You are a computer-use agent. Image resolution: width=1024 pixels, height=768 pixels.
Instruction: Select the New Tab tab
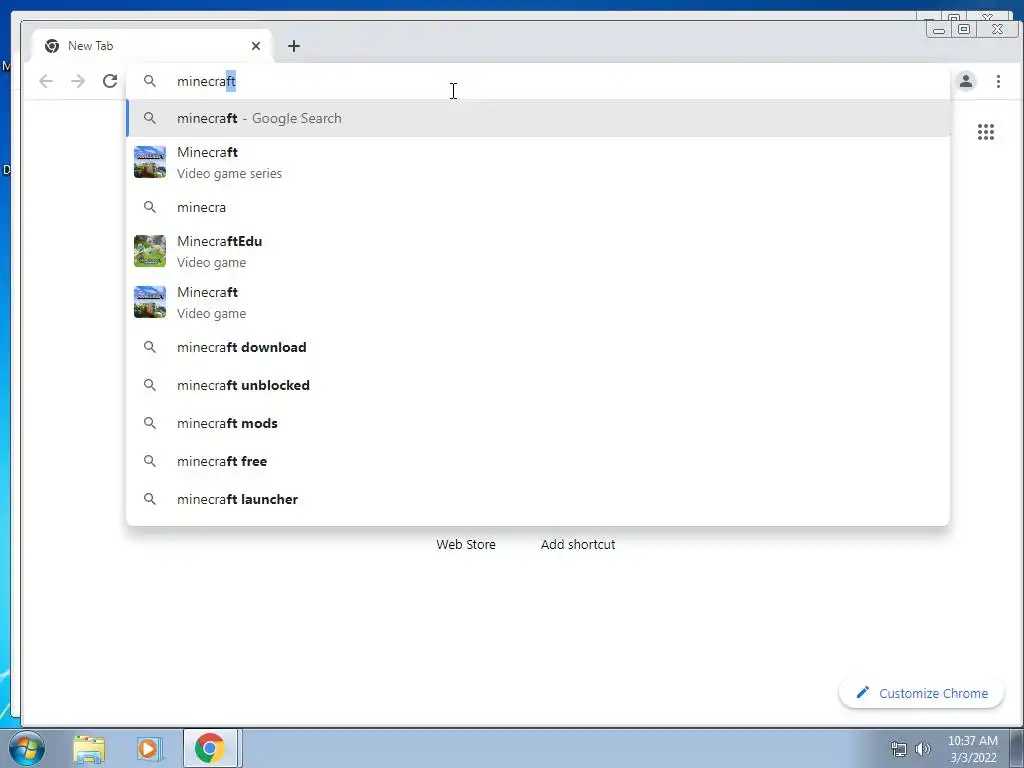click(x=152, y=46)
